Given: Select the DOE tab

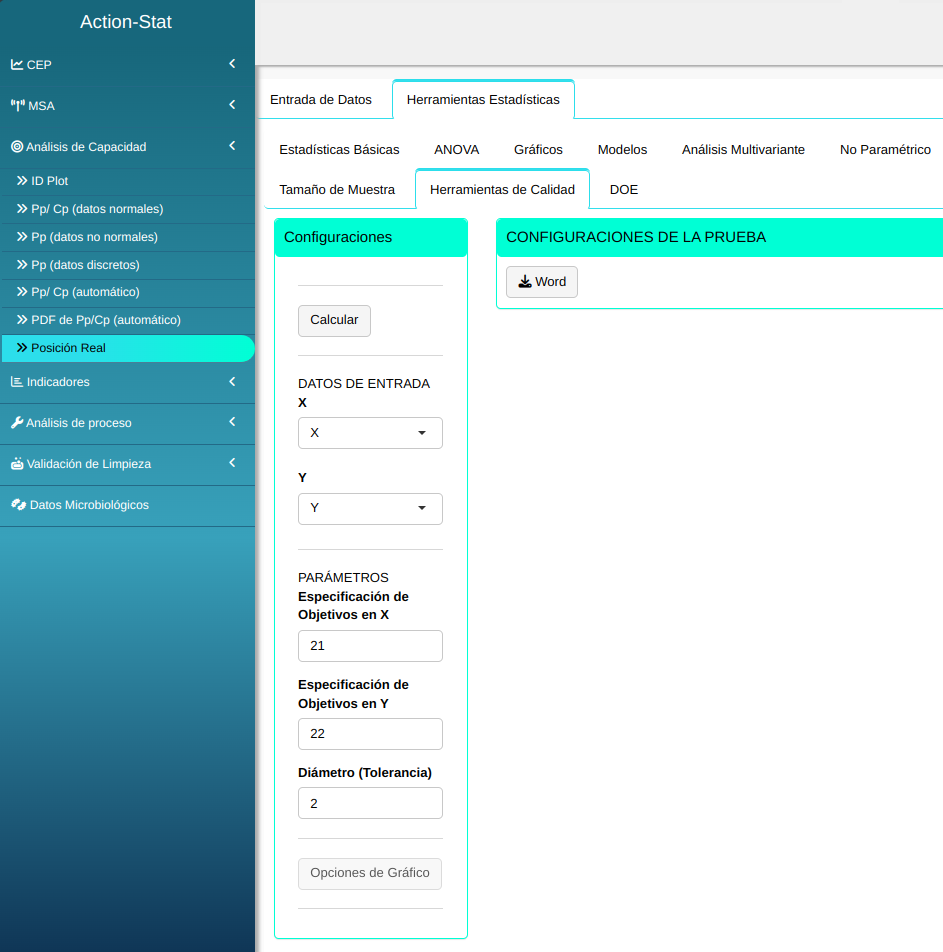Looking at the screenshot, I should point(623,190).
